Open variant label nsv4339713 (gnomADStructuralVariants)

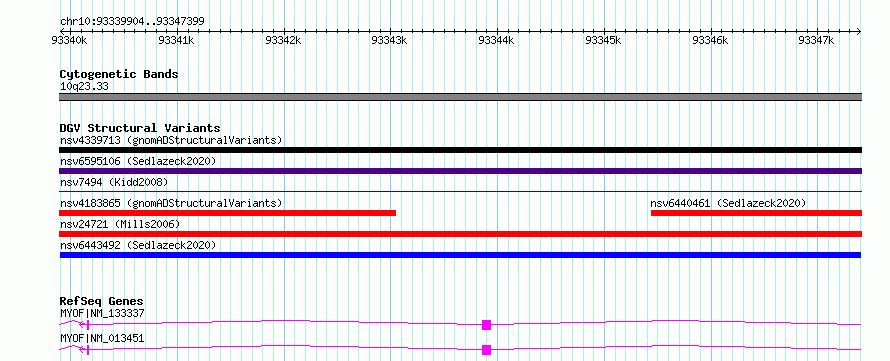click(171, 140)
